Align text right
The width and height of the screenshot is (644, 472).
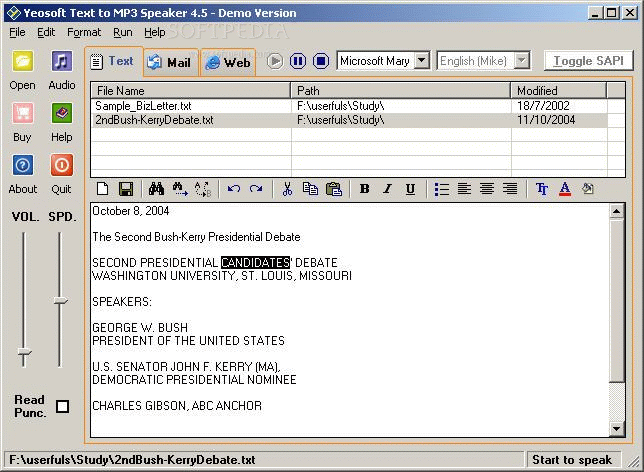[510, 189]
